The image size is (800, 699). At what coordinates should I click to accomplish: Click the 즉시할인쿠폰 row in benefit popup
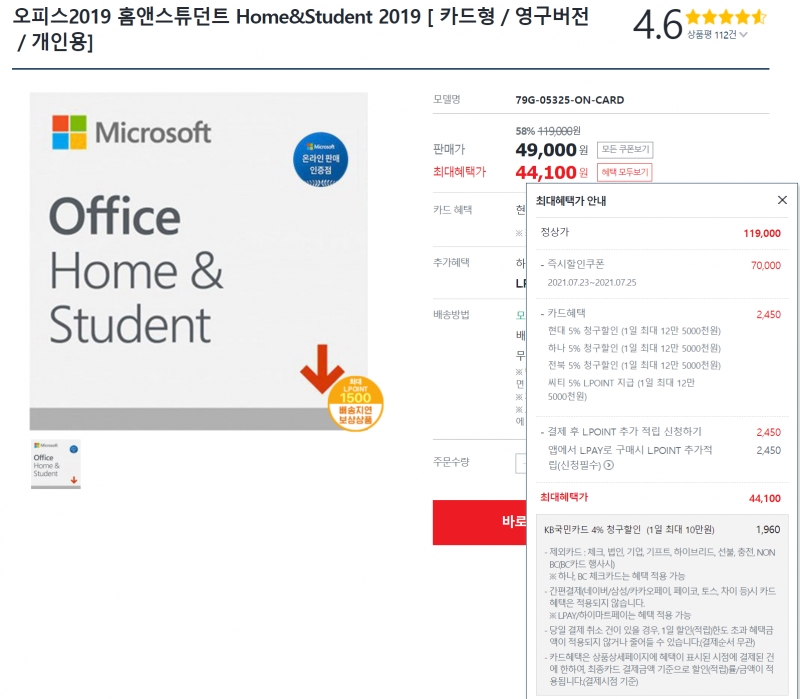click(661, 272)
